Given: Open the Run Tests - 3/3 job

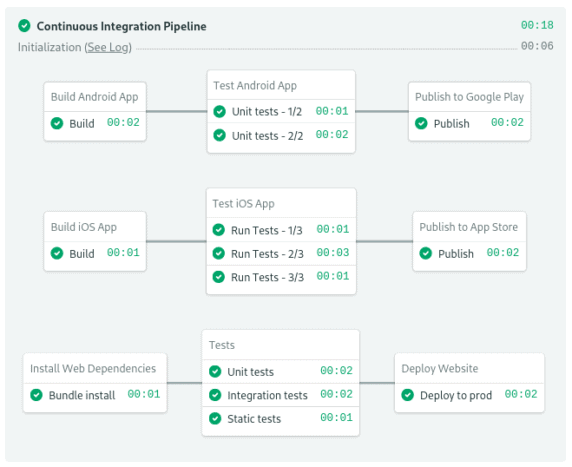Looking at the screenshot, I should click(x=281, y=277).
